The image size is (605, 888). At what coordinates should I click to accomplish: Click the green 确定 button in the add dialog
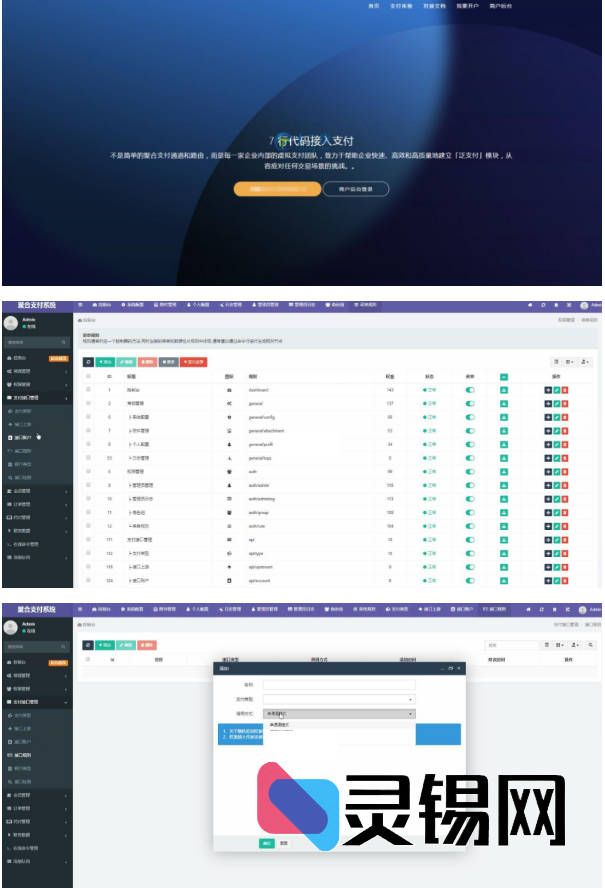267,843
